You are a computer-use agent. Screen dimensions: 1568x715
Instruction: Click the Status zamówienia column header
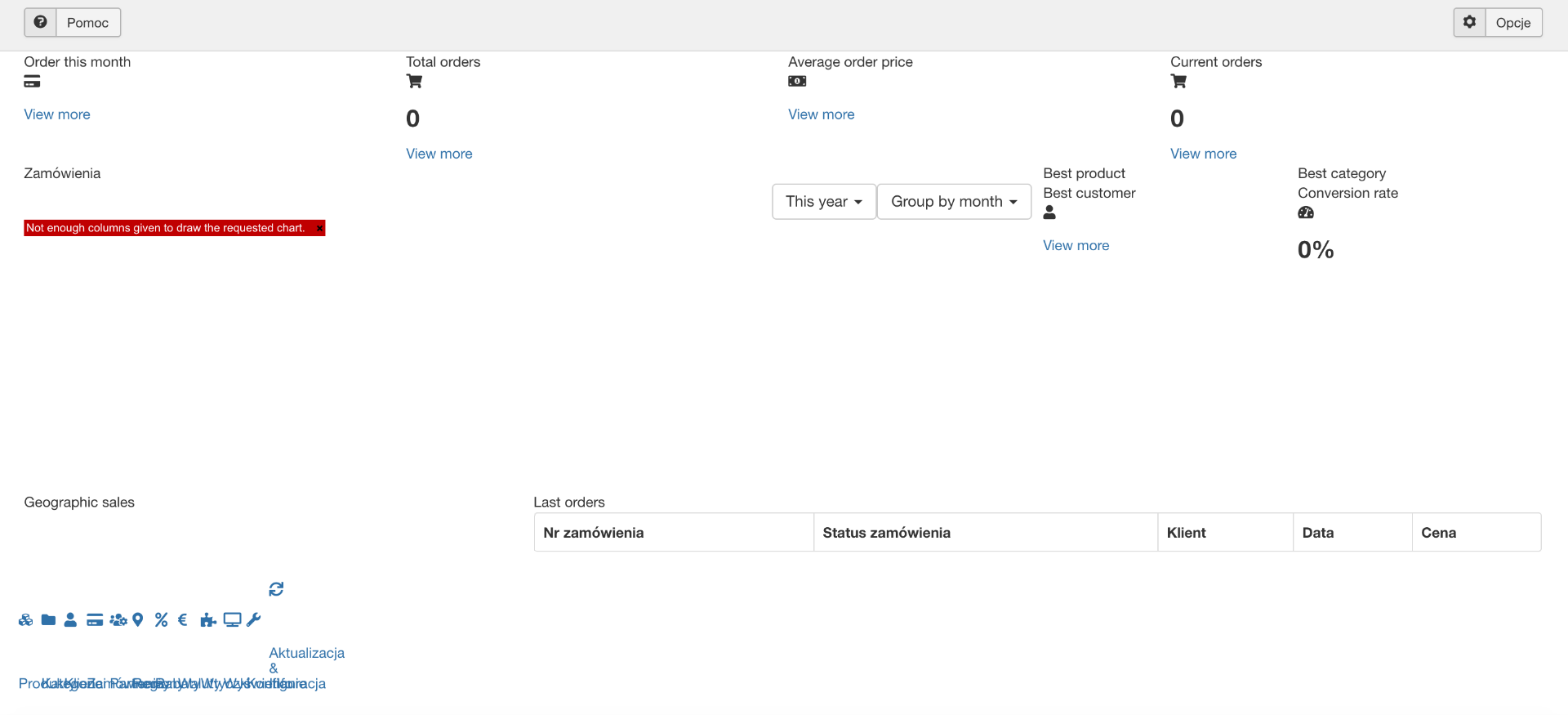coord(886,533)
